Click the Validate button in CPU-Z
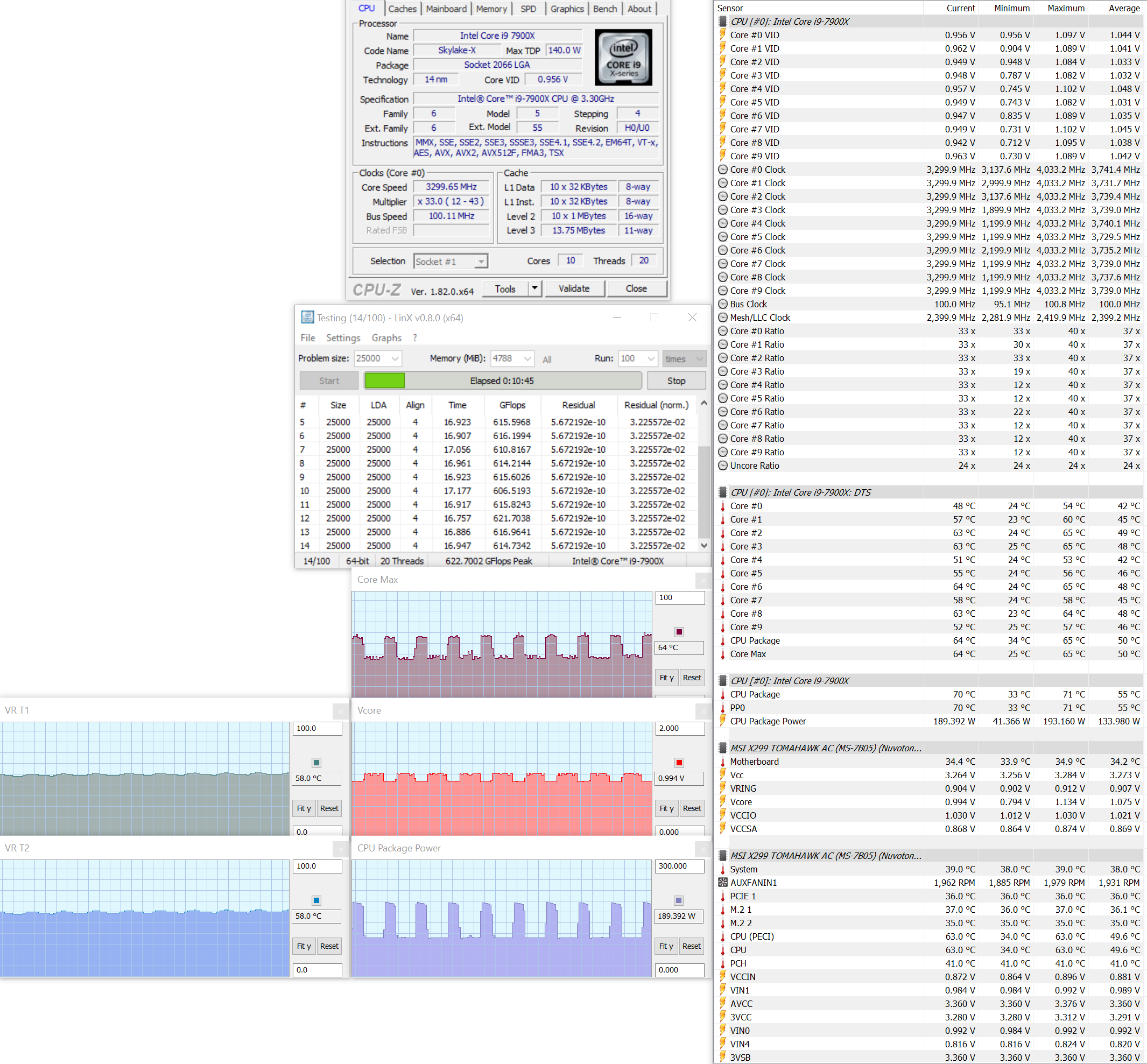Image resolution: width=1147 pixels, height=1064 pixels. [574, 288]
